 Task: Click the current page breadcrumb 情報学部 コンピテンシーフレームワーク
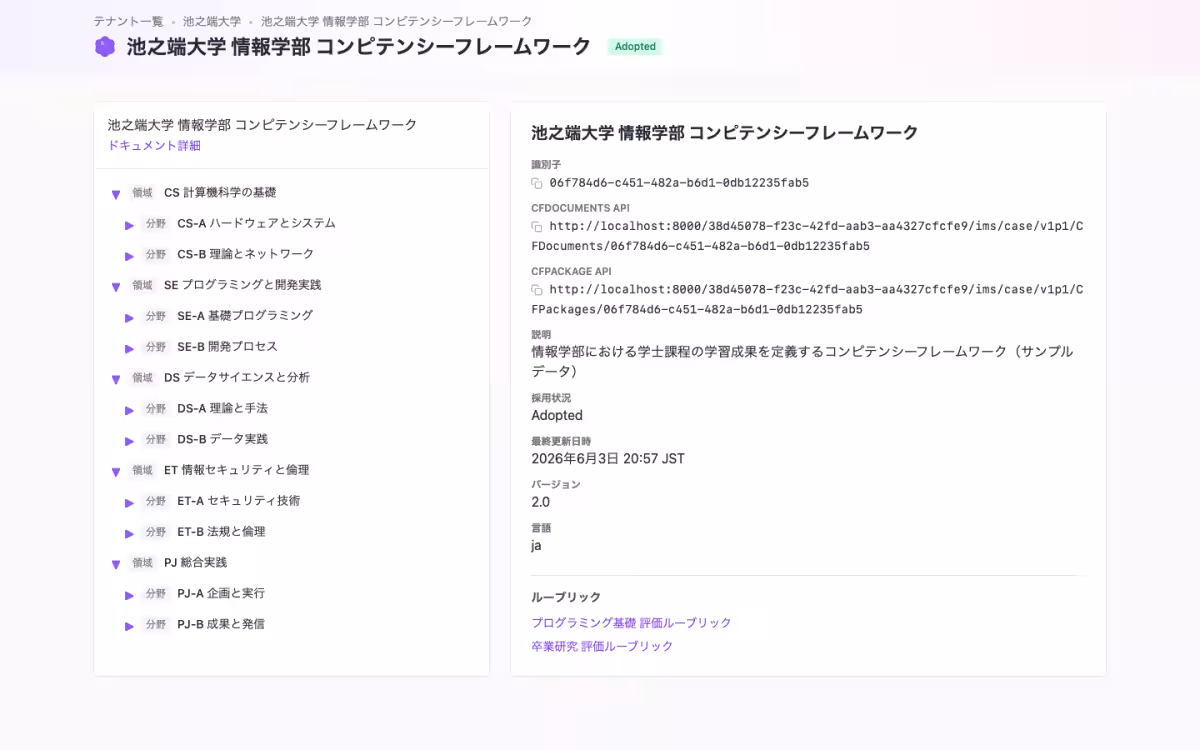tap(397, 21)
